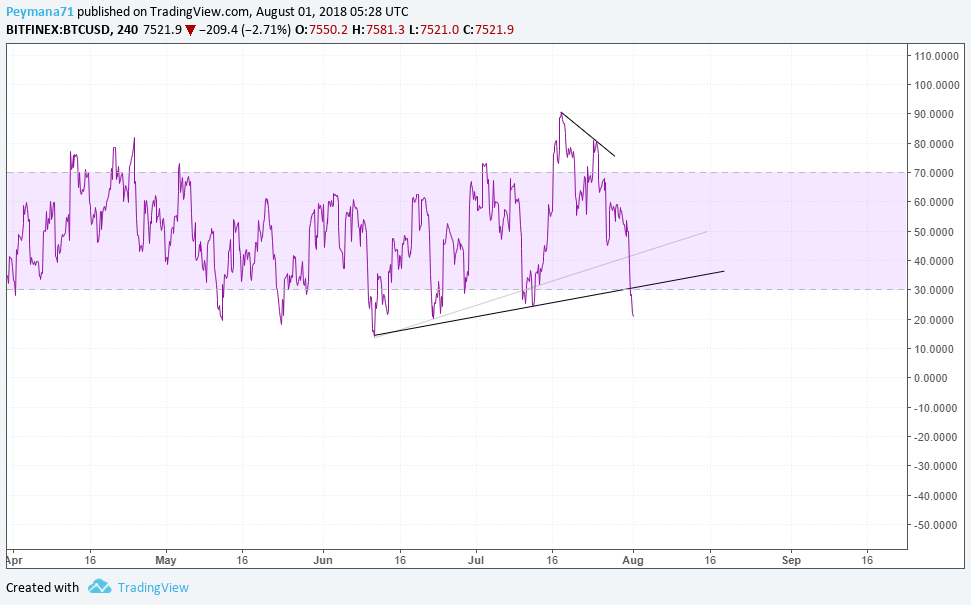Click the 50.0000 axis label
Image resolution: width=971 pixels, height=605 pixels.
click(936, 232)
